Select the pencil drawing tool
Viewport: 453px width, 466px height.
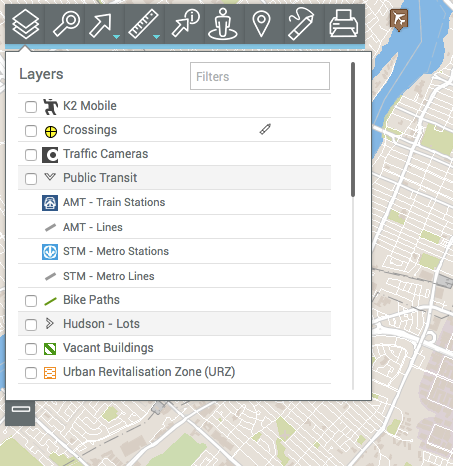[x=301, y=24]
